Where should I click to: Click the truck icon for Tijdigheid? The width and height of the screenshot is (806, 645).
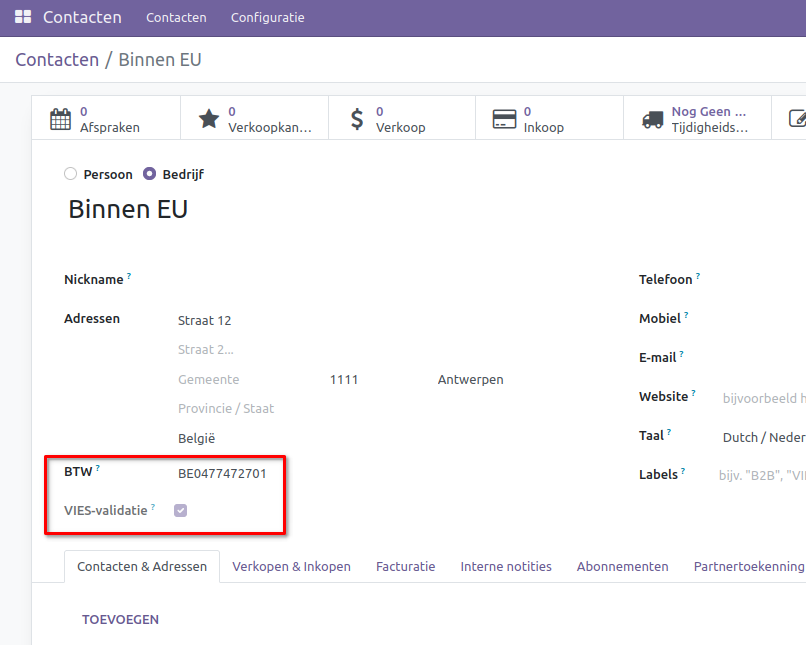click(653, 119)
